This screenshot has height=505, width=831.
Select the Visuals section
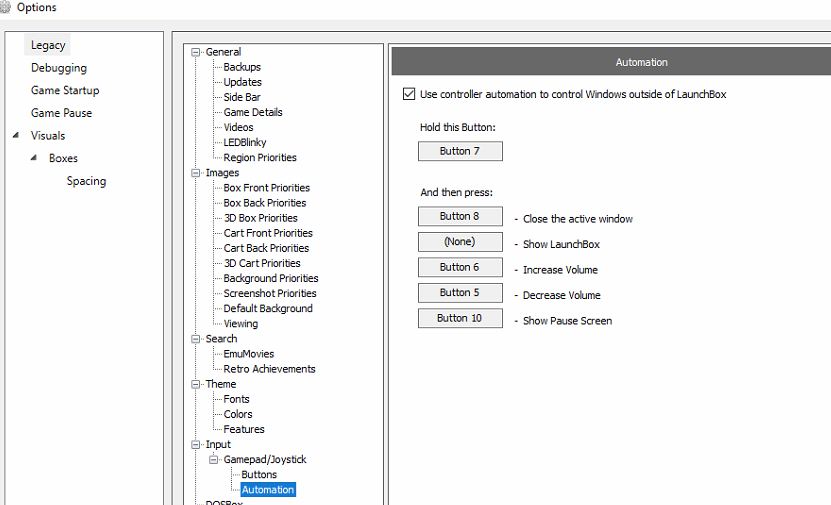tap(48, 135)
